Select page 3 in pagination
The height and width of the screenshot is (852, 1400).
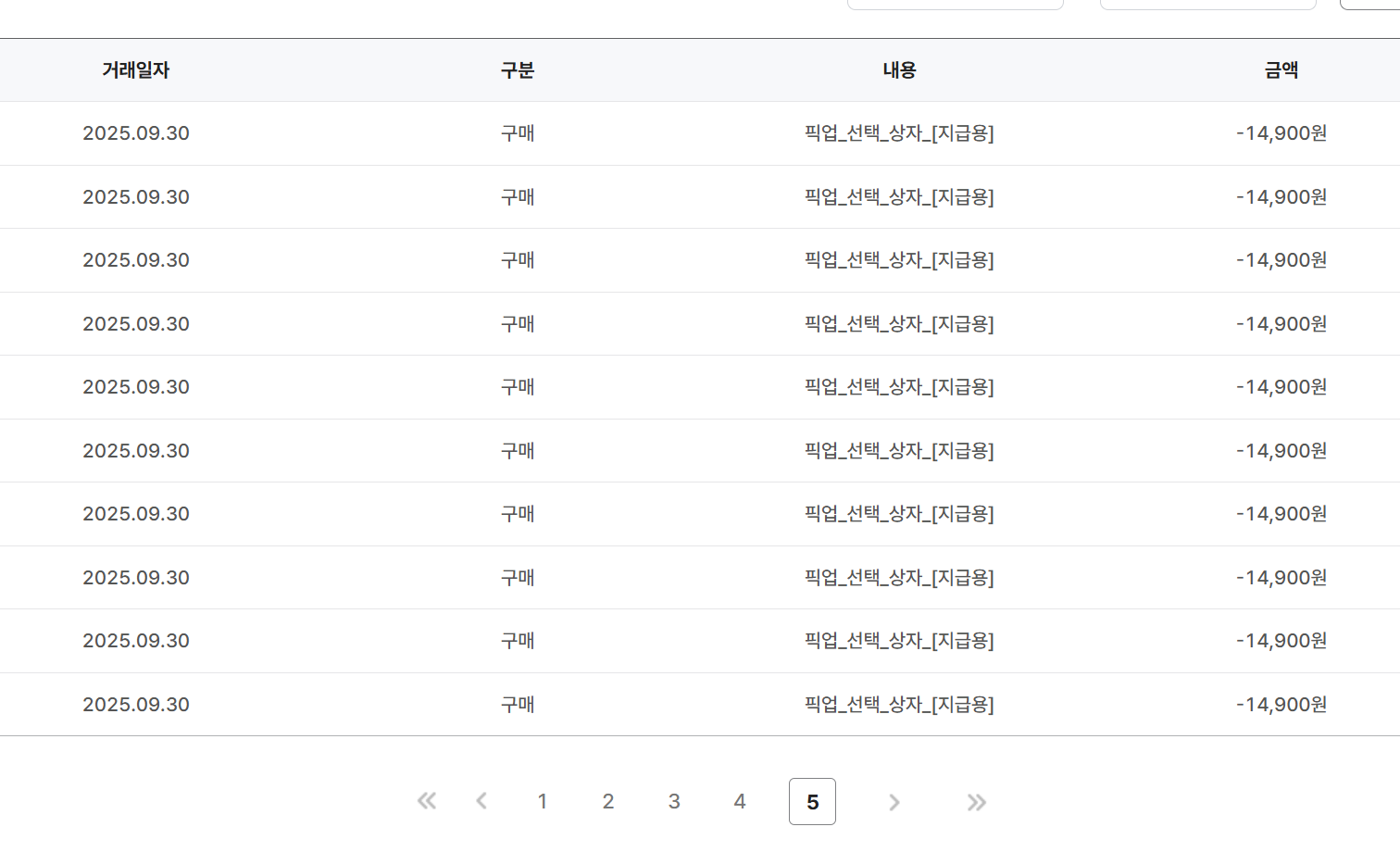(674, 801)
